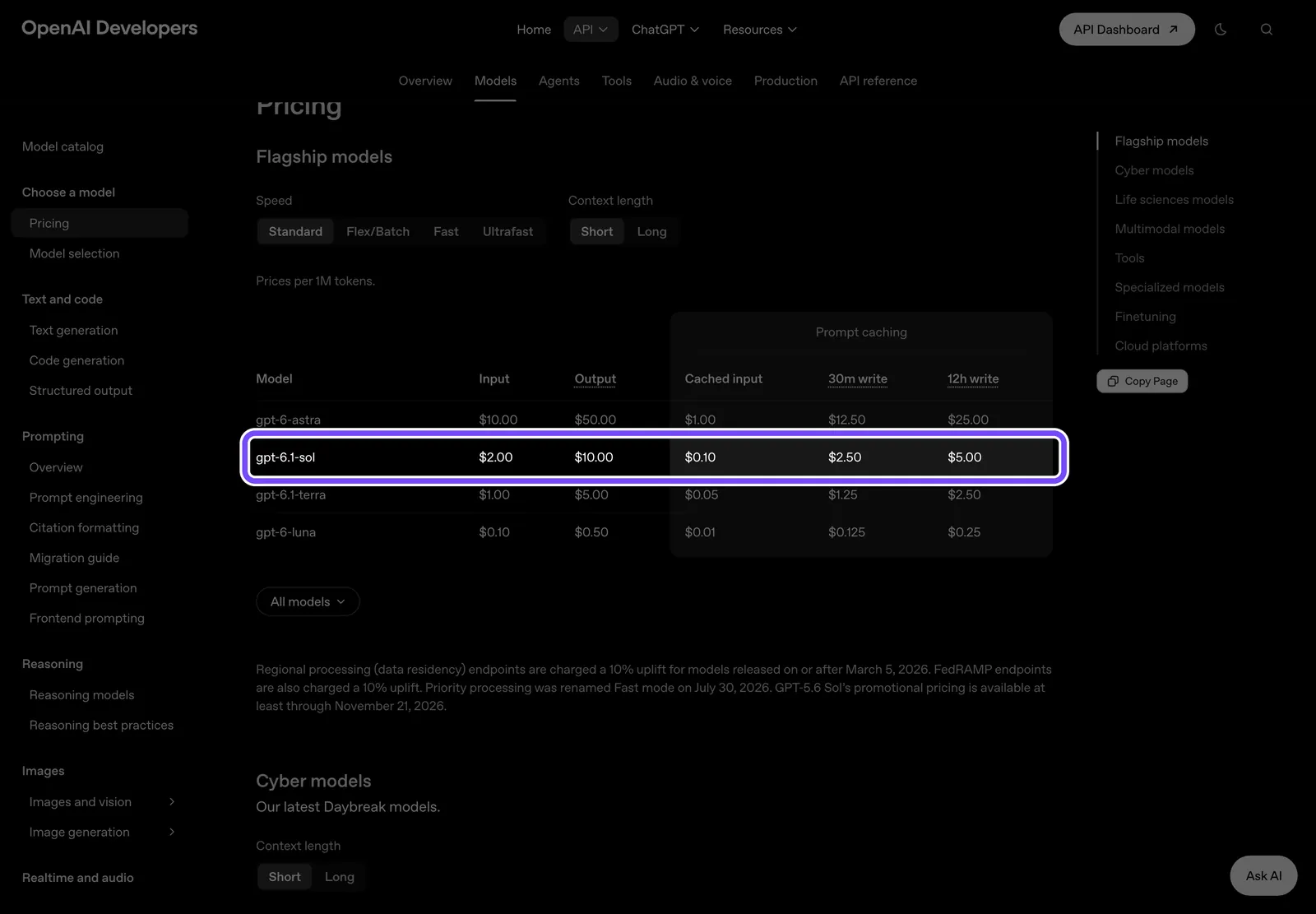Screen dimensions: 1316x914
Task: Select Ultrafast speed option
Action: pos(507,232)
